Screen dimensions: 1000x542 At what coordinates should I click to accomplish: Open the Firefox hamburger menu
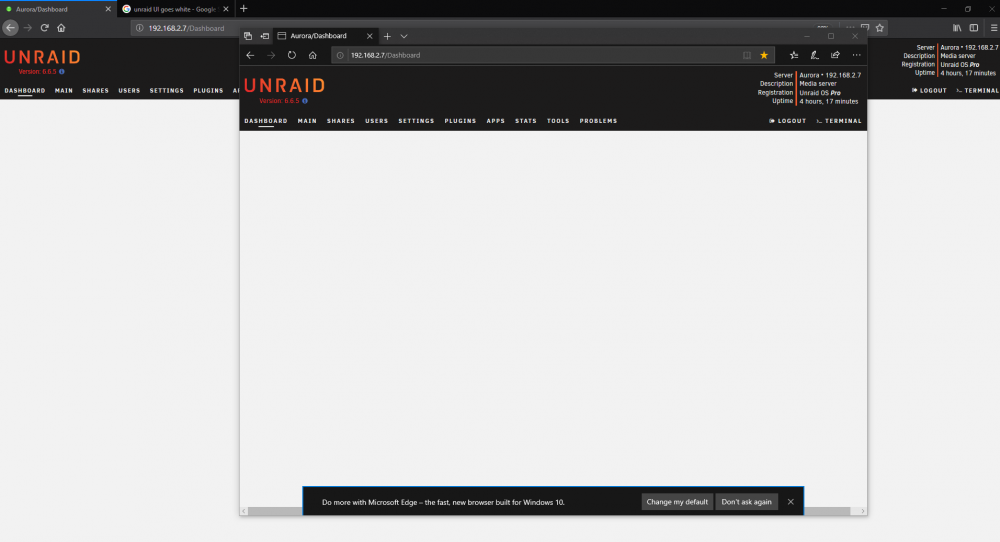pos(994,28)
